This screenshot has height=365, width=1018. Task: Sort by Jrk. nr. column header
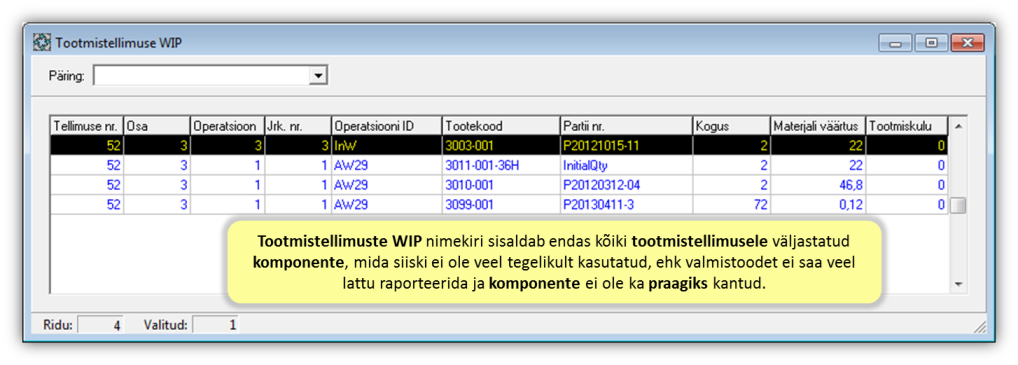tap(298, 126)
